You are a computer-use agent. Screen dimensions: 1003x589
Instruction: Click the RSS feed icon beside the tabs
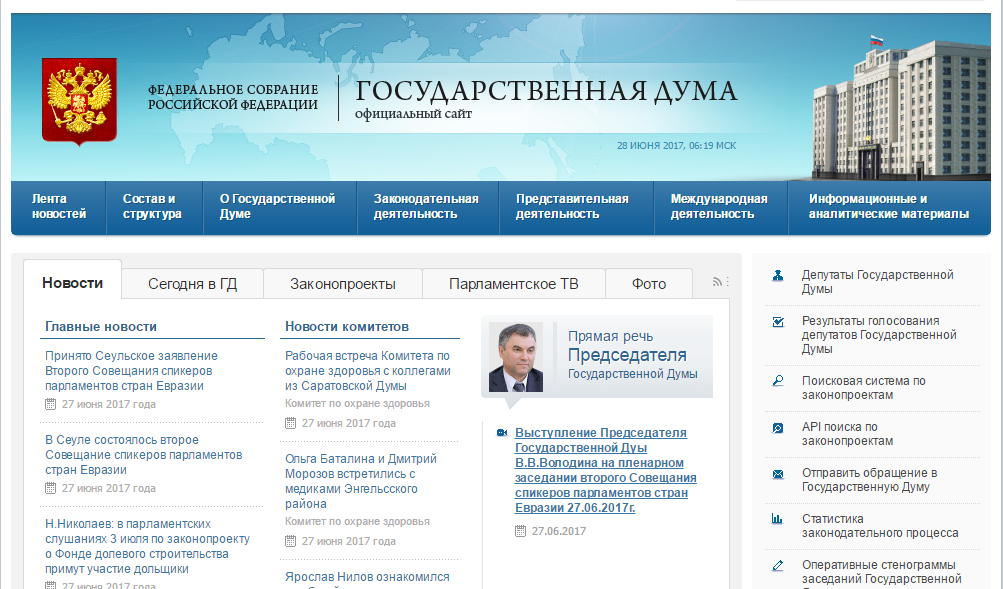[x=717, y=282]
